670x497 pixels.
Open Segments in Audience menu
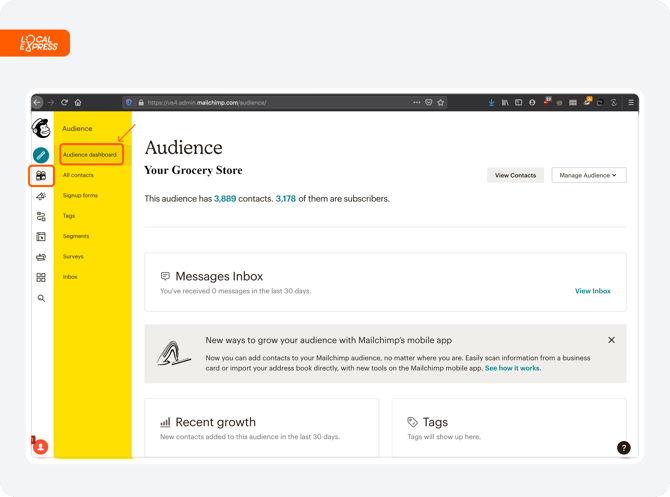tap(76, 236)
